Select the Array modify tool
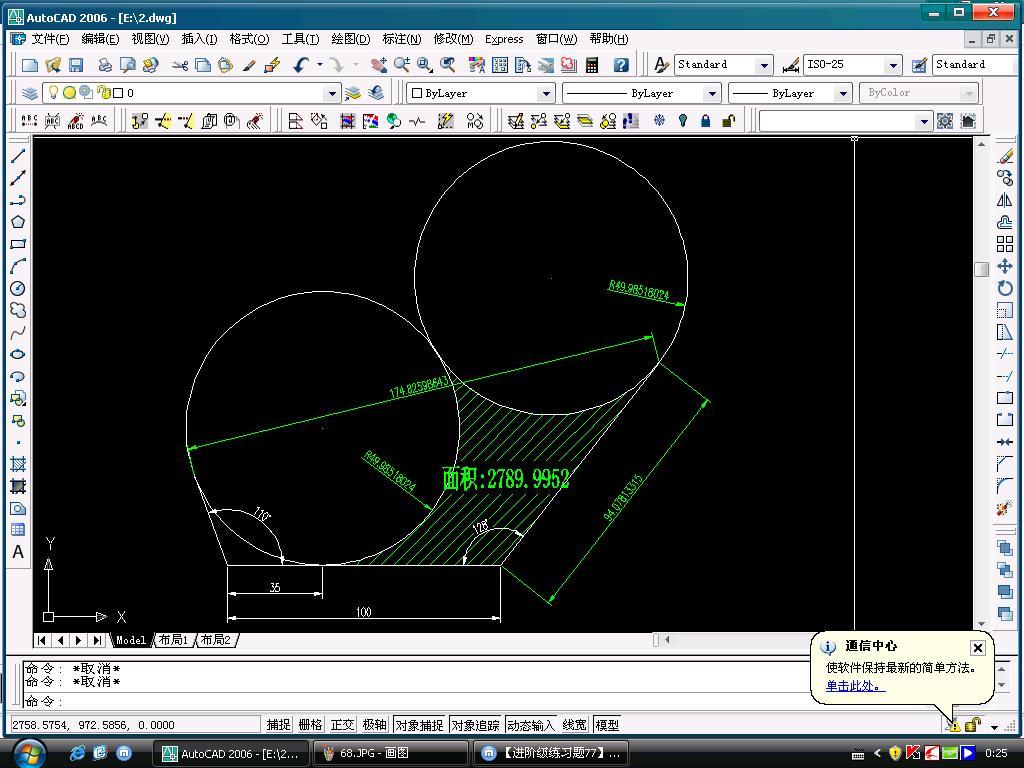 tap(1005, 244)
